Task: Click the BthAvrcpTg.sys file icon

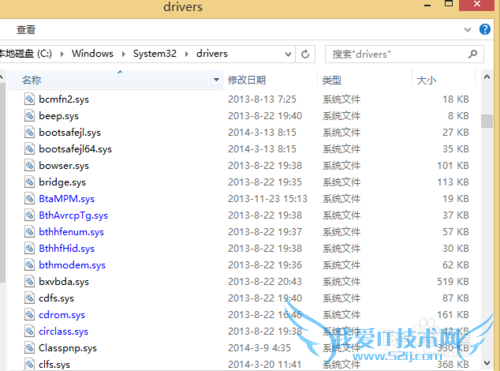Action: 29,215
